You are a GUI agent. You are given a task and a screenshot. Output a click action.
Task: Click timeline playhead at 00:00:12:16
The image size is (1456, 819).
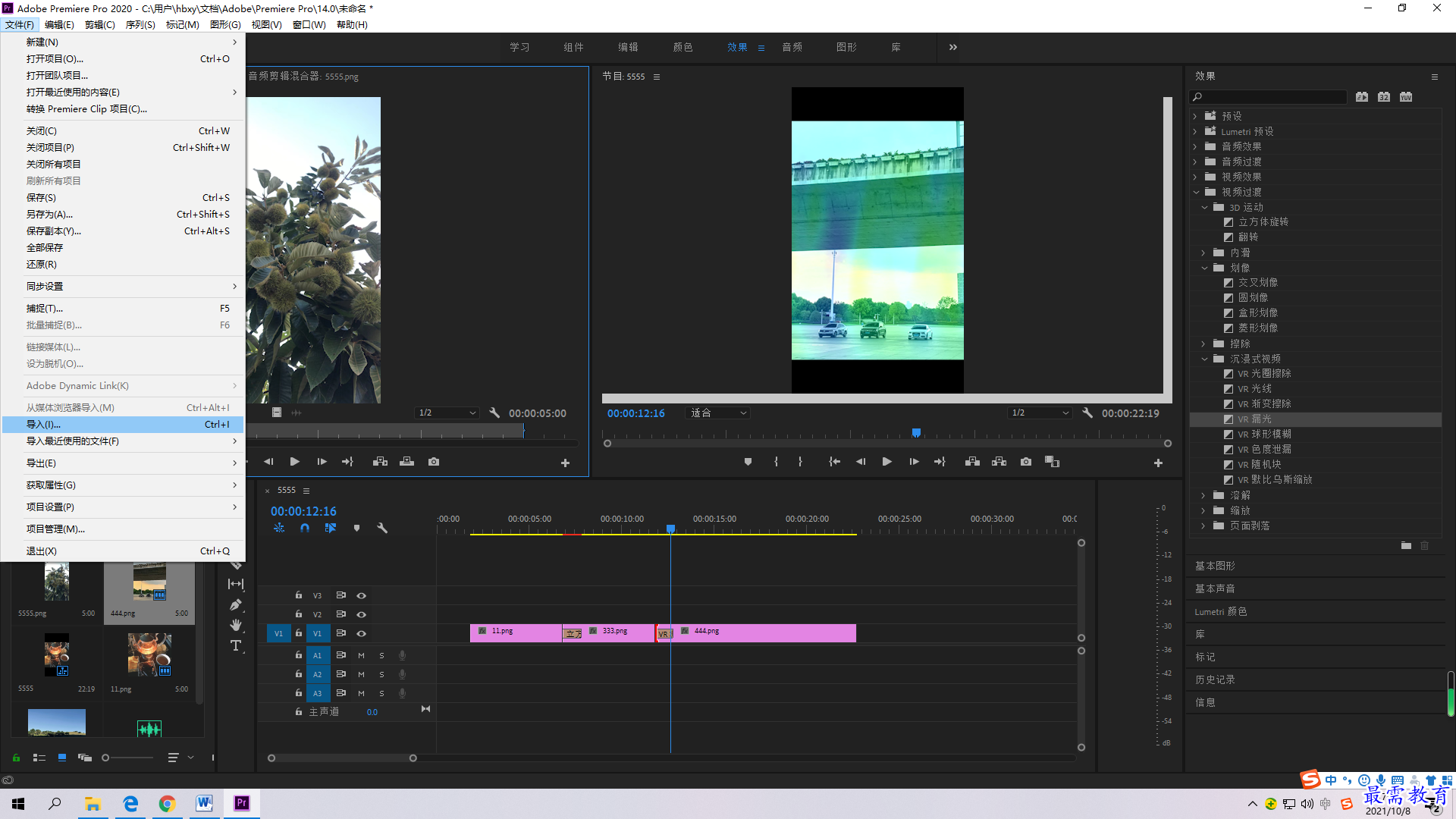[x=670, y=528]
